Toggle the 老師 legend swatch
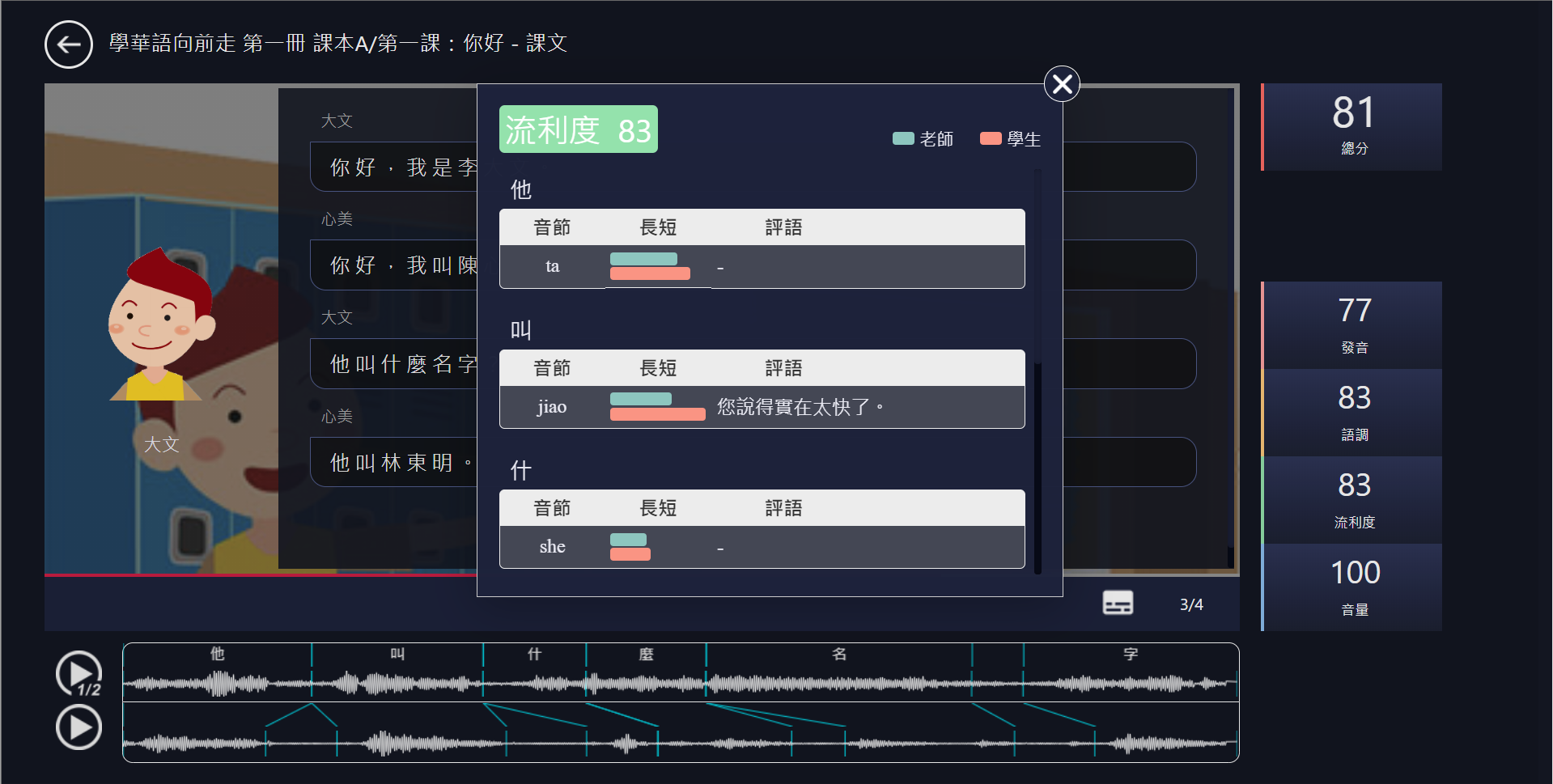Viewport: 1553px width, 784px height. pos(902,138)
